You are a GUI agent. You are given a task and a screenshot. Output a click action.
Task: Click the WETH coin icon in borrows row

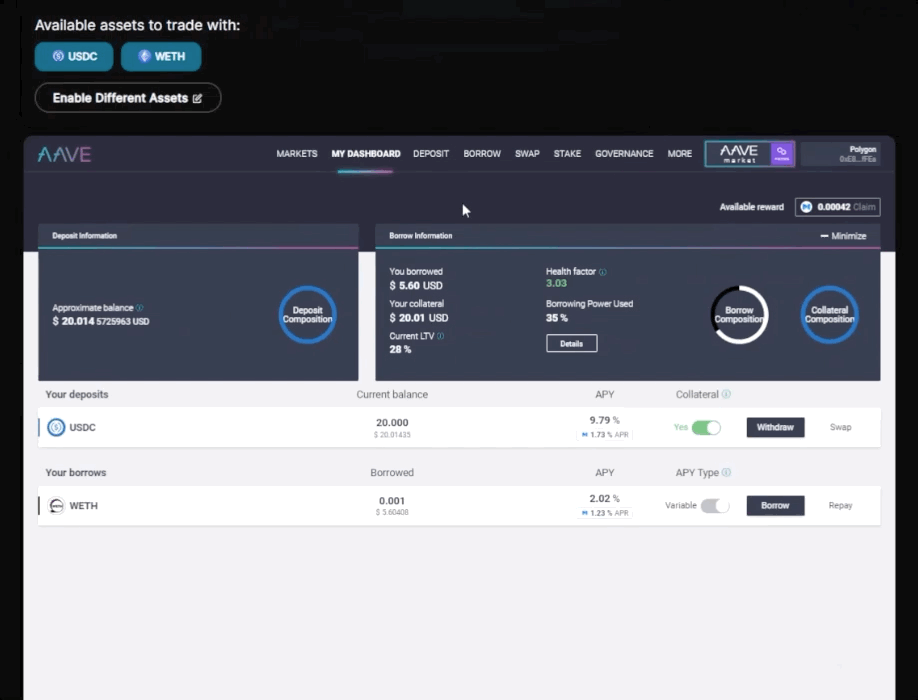(56, 506)
